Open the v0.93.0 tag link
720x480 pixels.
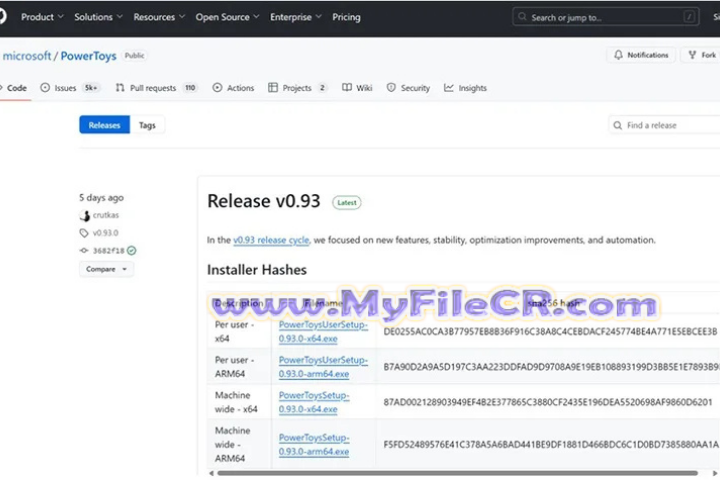click(x=105, y=233)
